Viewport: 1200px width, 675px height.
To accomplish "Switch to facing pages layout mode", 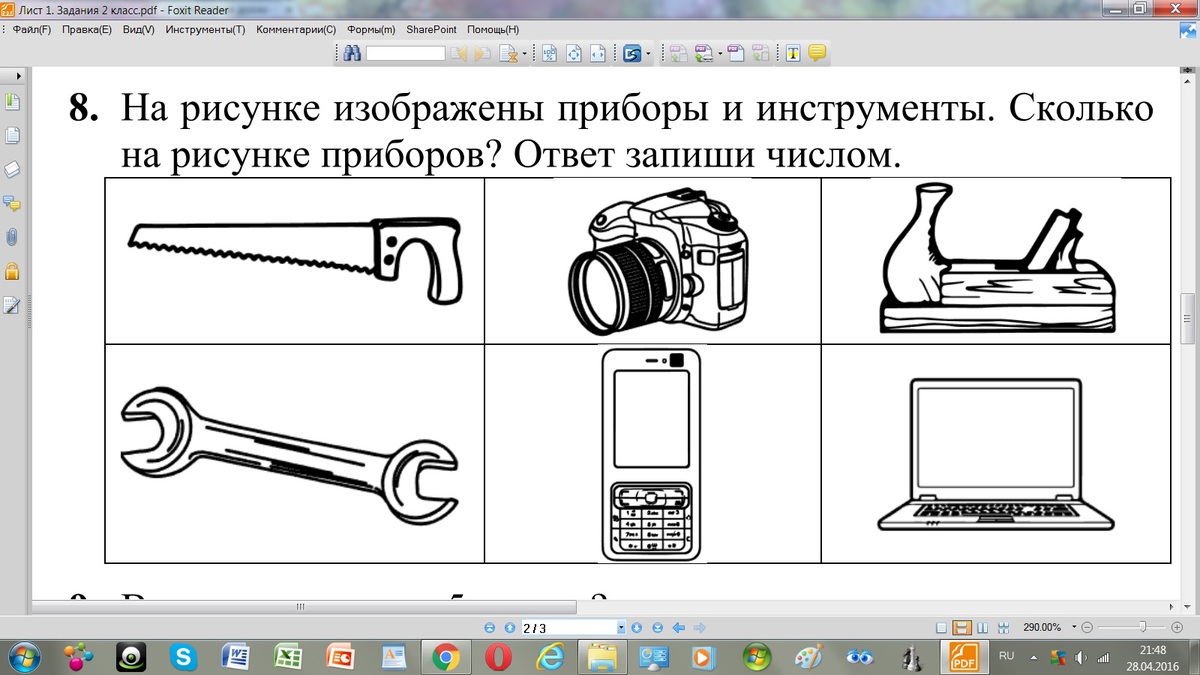I will (983, 627).
